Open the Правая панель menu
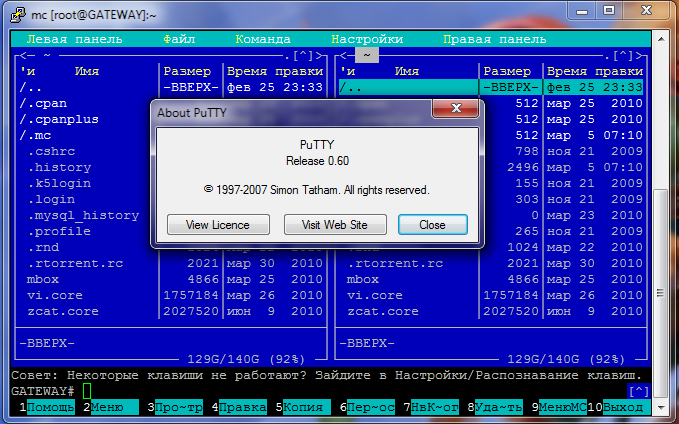The image size is (679, 424). (495, 39)
